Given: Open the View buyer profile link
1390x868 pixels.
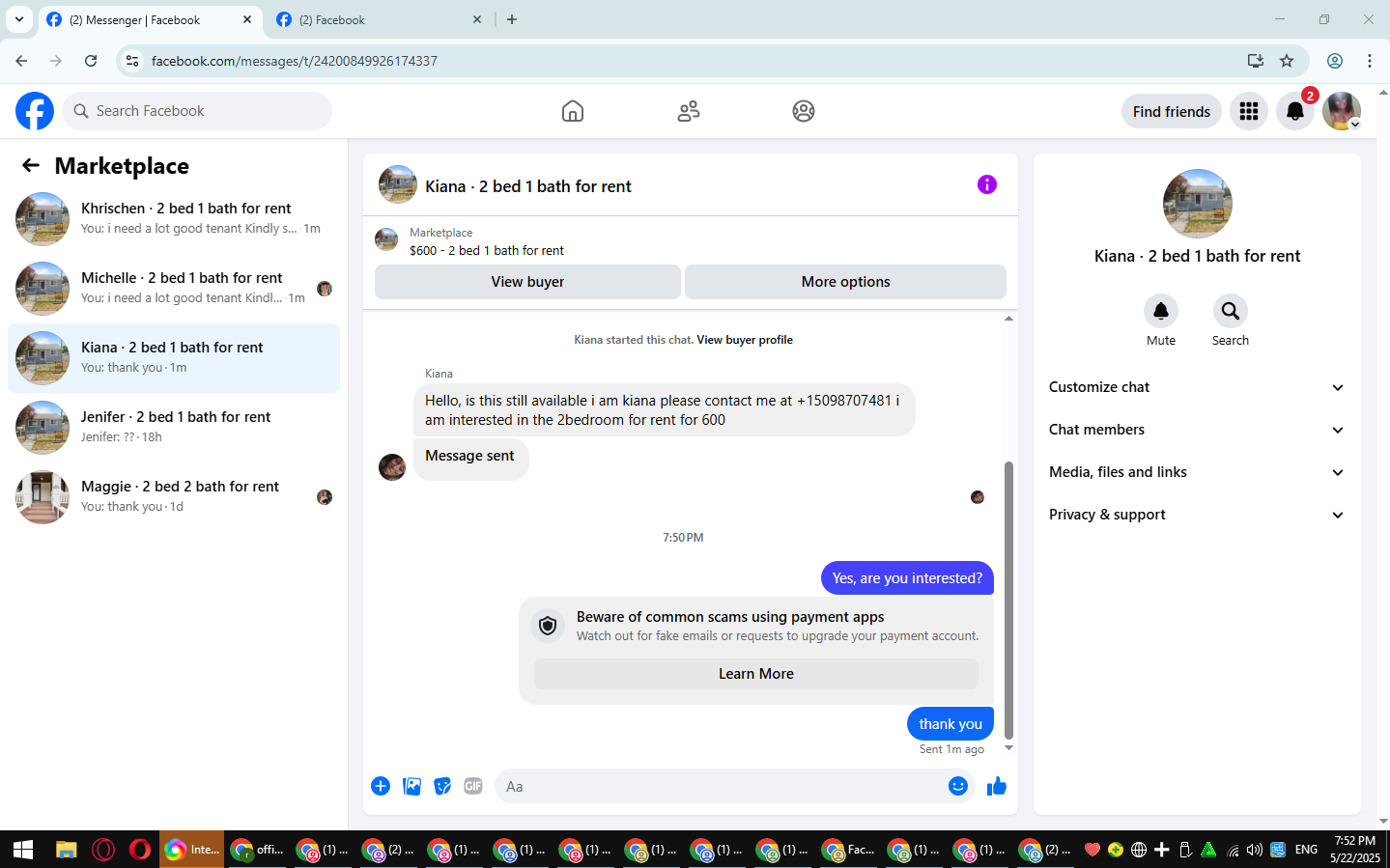Looking at the screenshot, I should (745, 340).
